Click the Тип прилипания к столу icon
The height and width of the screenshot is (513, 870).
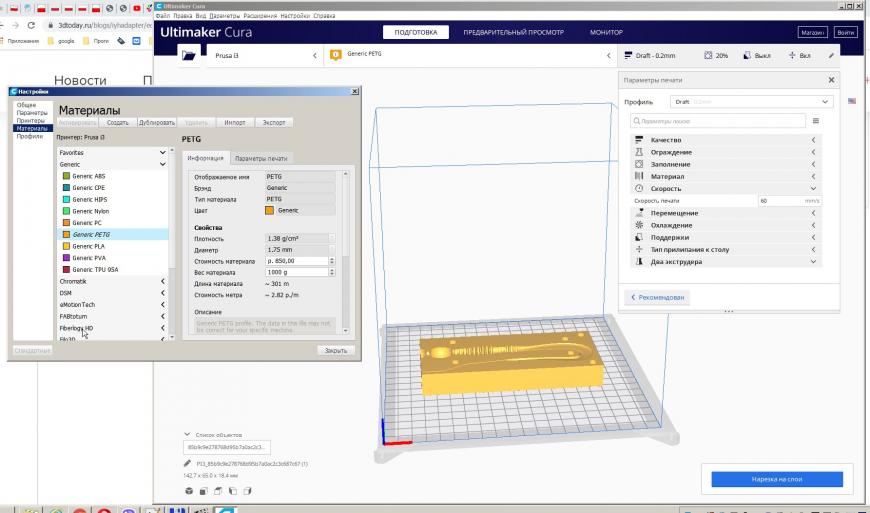(x=639, y=250)
